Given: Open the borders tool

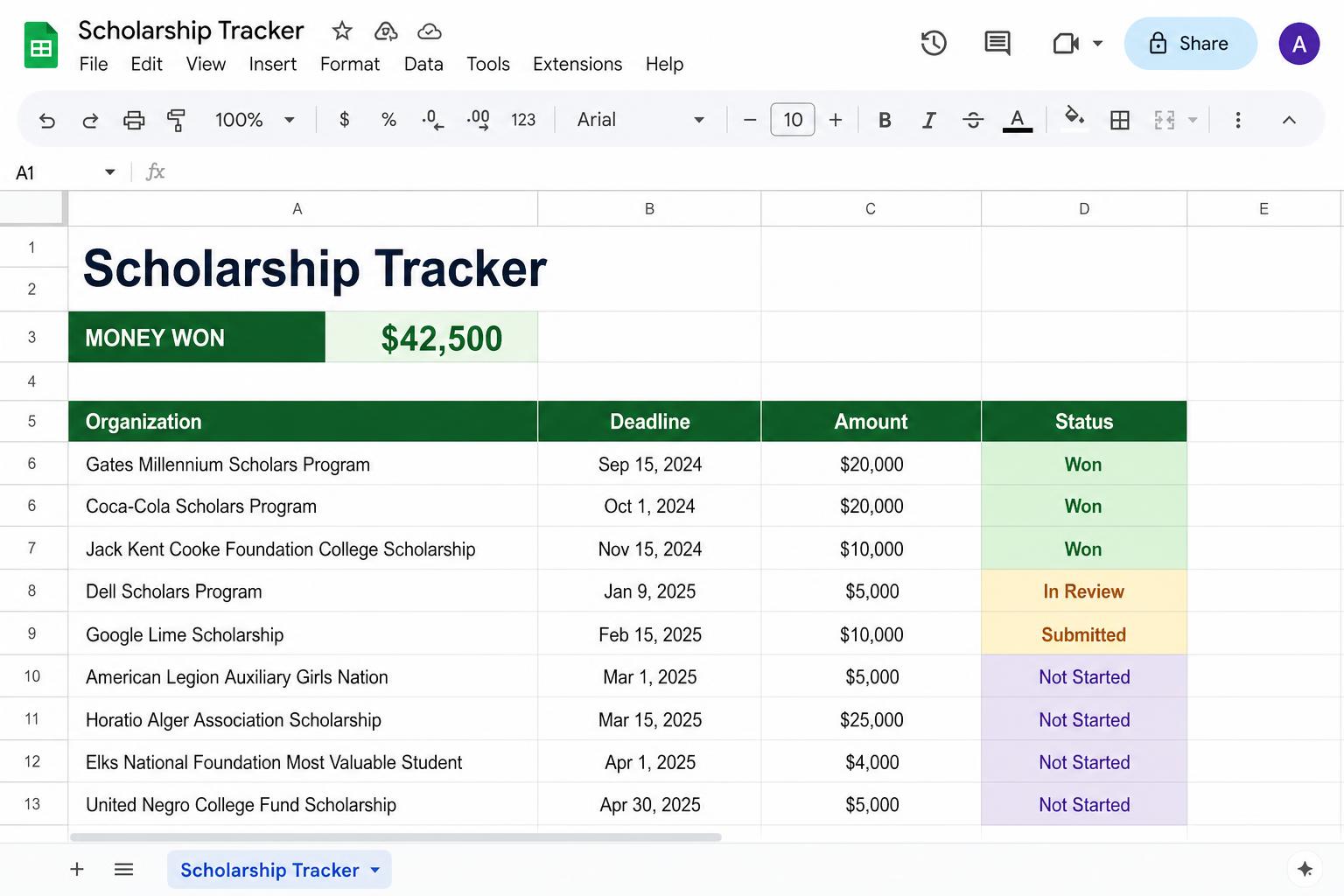Looking at the screenshot, I should (1120, 120).
